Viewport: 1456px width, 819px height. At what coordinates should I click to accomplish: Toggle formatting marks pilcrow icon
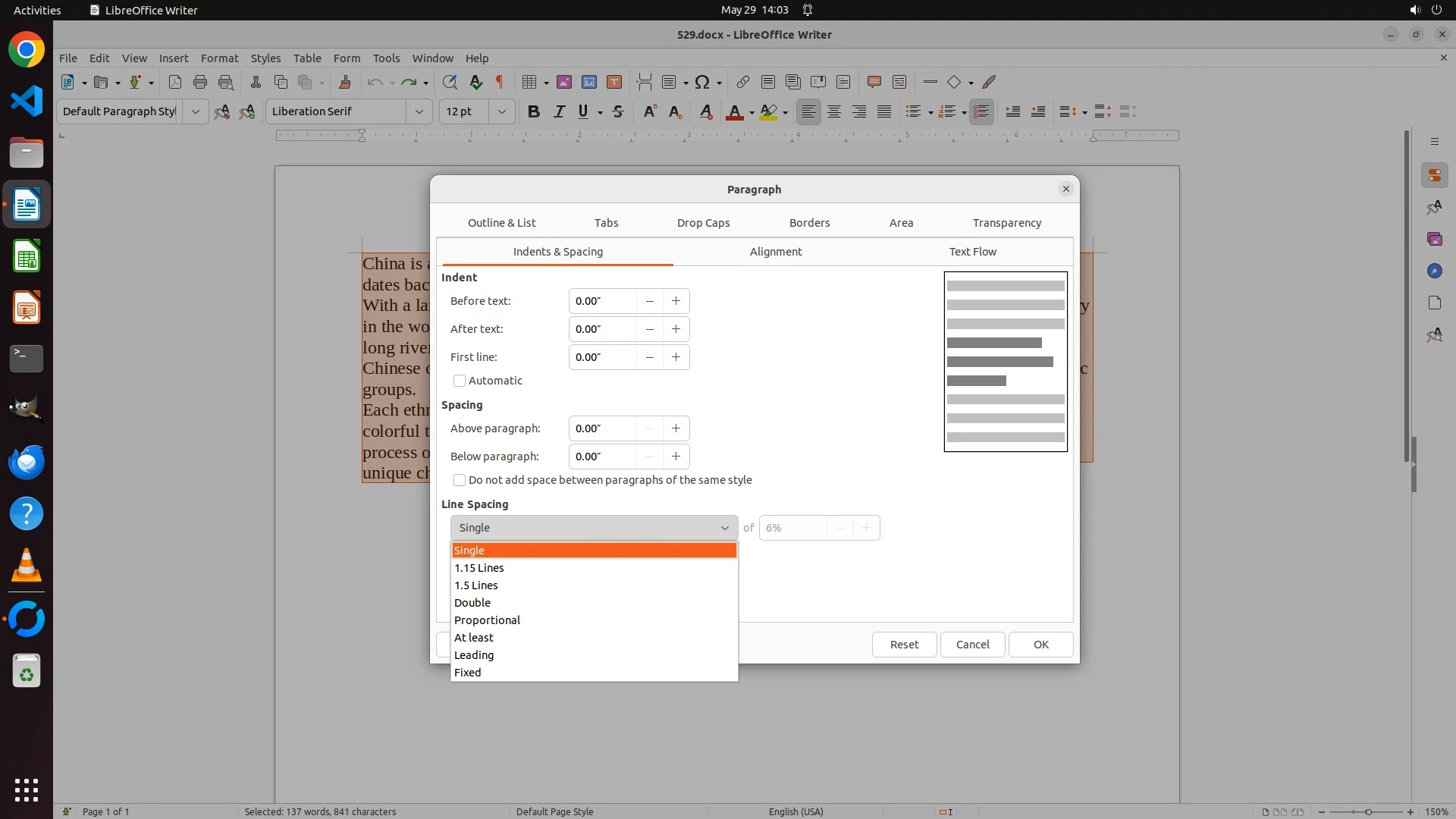click(x=500, y=82)
